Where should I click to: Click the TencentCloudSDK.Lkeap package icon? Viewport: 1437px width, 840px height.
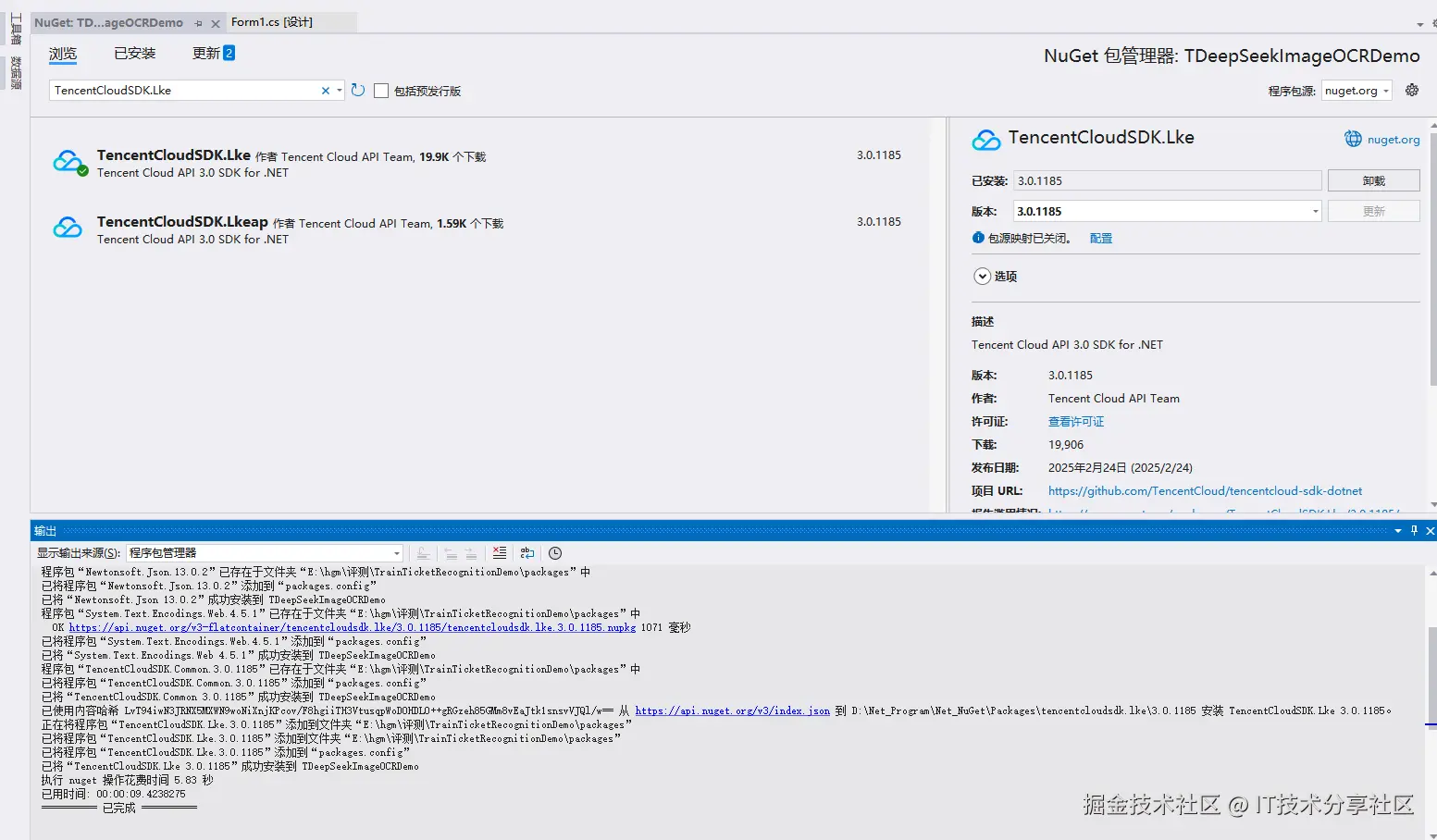tap(68, 228)
